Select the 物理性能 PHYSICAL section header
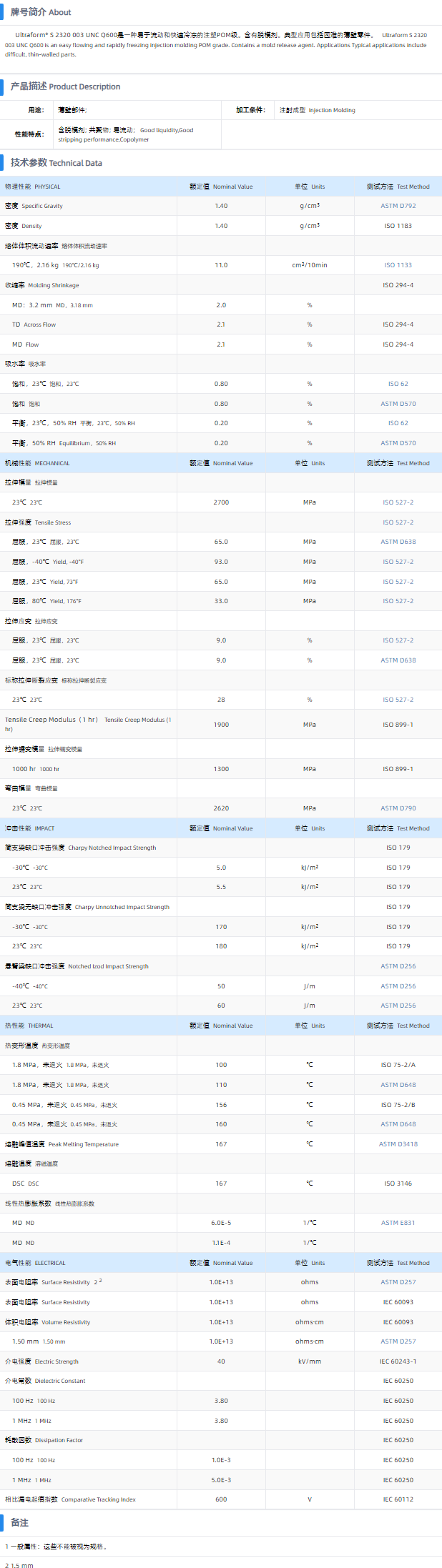 tap(33, 187)
